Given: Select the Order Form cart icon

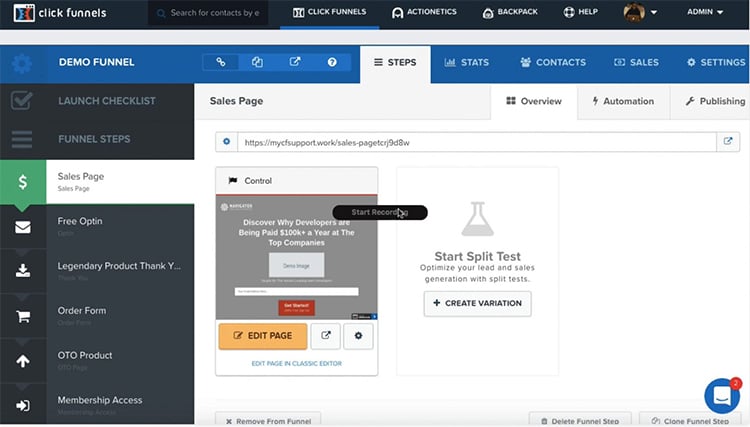Looking at the screenshot, I should 22,316.
